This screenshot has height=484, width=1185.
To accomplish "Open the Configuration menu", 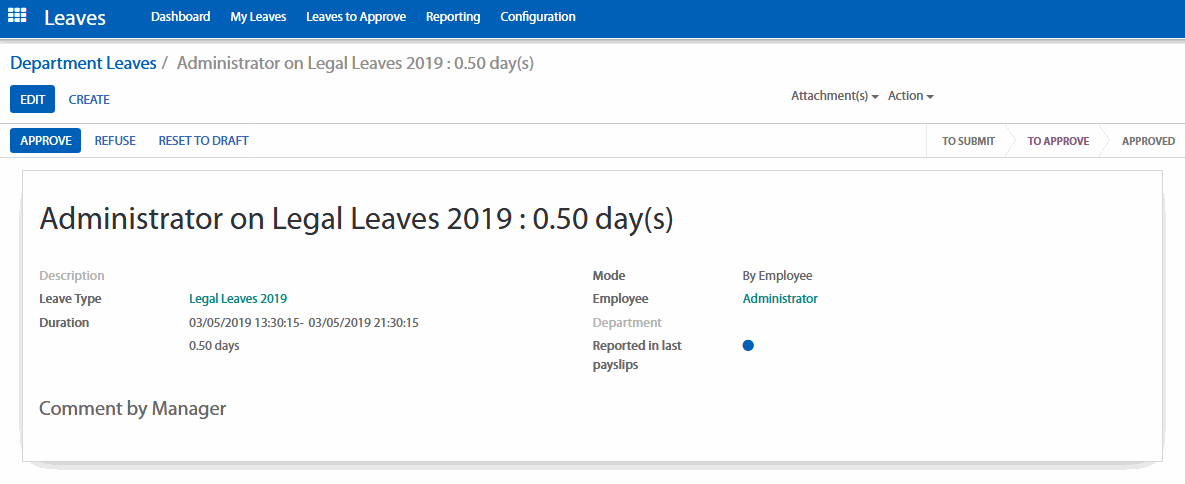I will coord(538,17).
